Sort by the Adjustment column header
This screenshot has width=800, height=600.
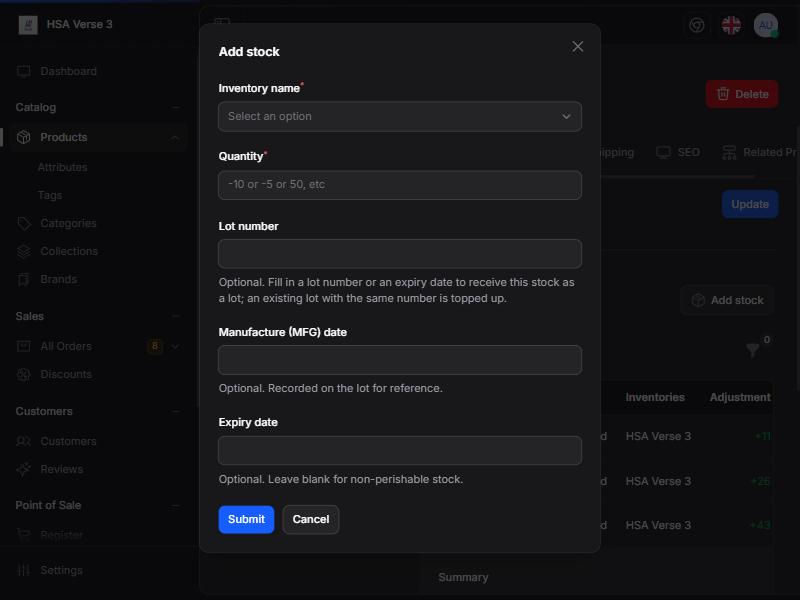click(x=740, y=397)
